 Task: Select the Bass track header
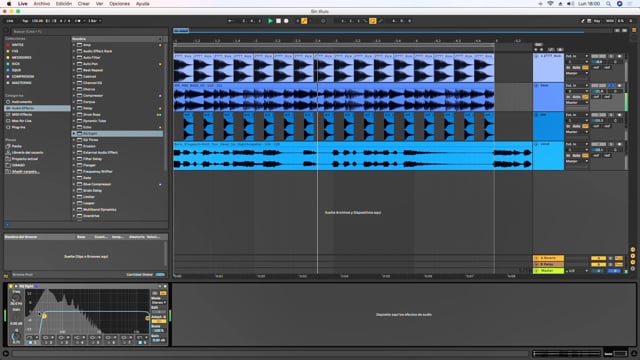(x=549, y=97)
